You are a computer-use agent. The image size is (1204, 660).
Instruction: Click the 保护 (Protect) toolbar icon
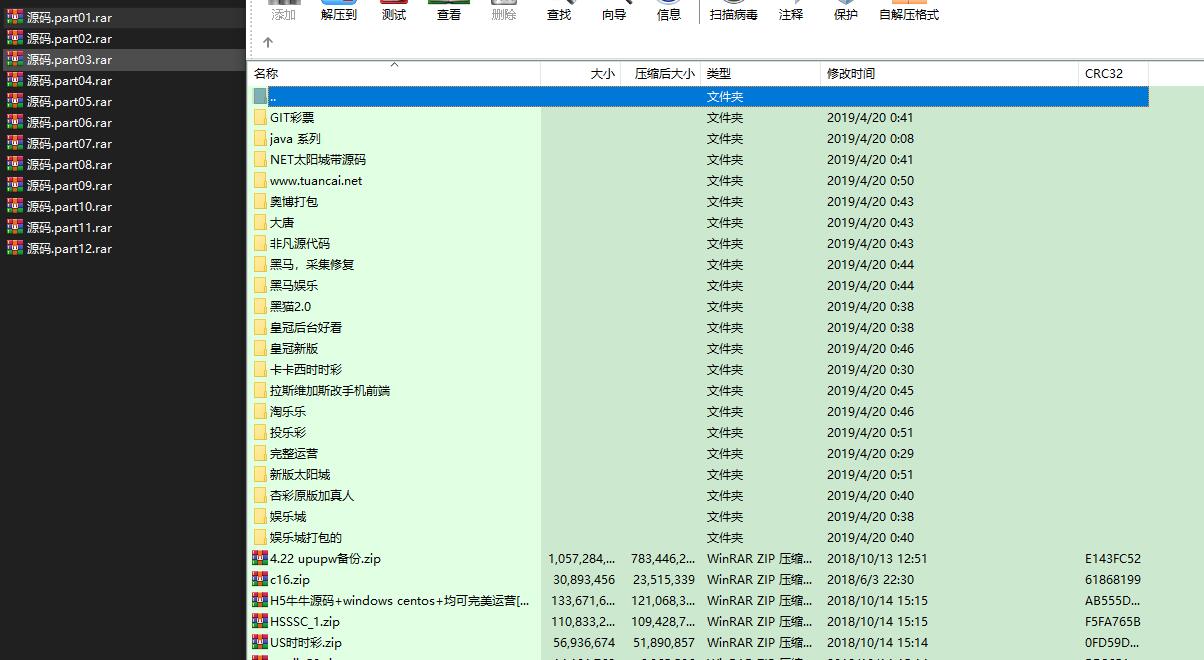click(x=845, y=11)
